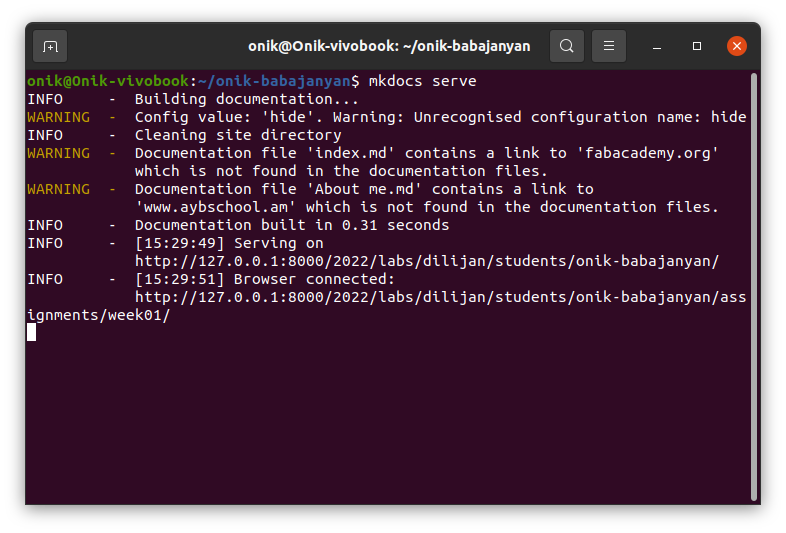Minimize the terminal window

click(x=658, y=46)
